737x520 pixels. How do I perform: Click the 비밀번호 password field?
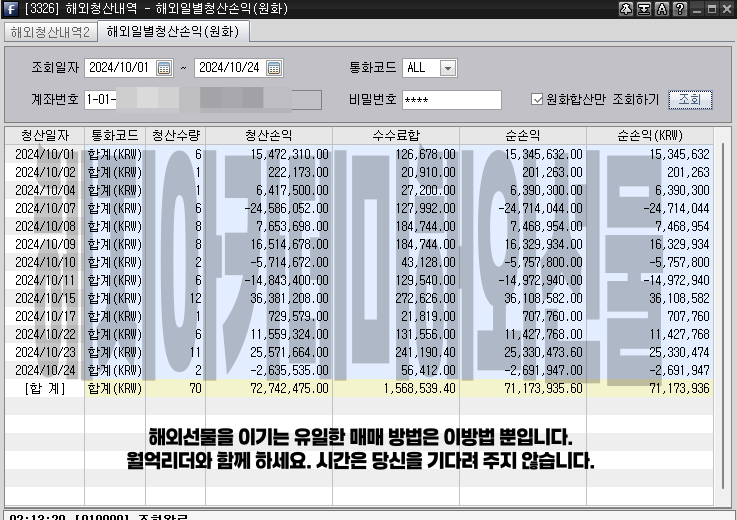click(452, 100)
